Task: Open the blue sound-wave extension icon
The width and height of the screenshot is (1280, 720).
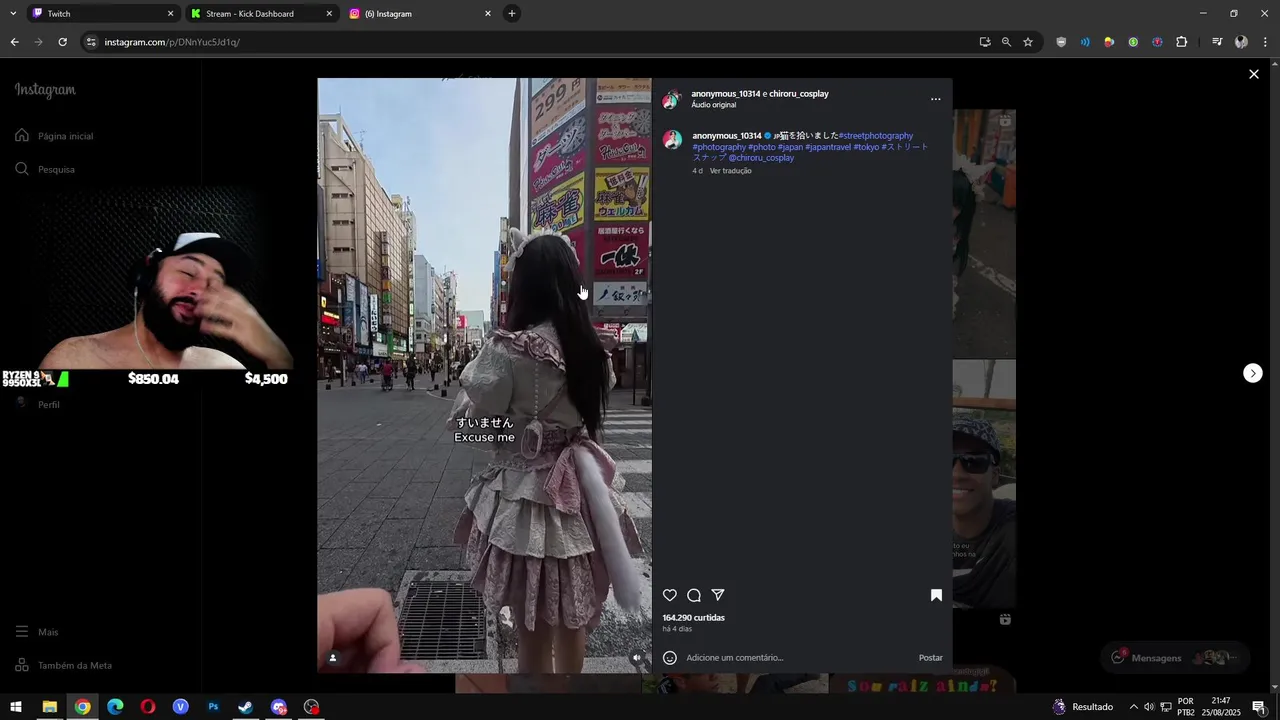Action: [x=1085, y=42]
